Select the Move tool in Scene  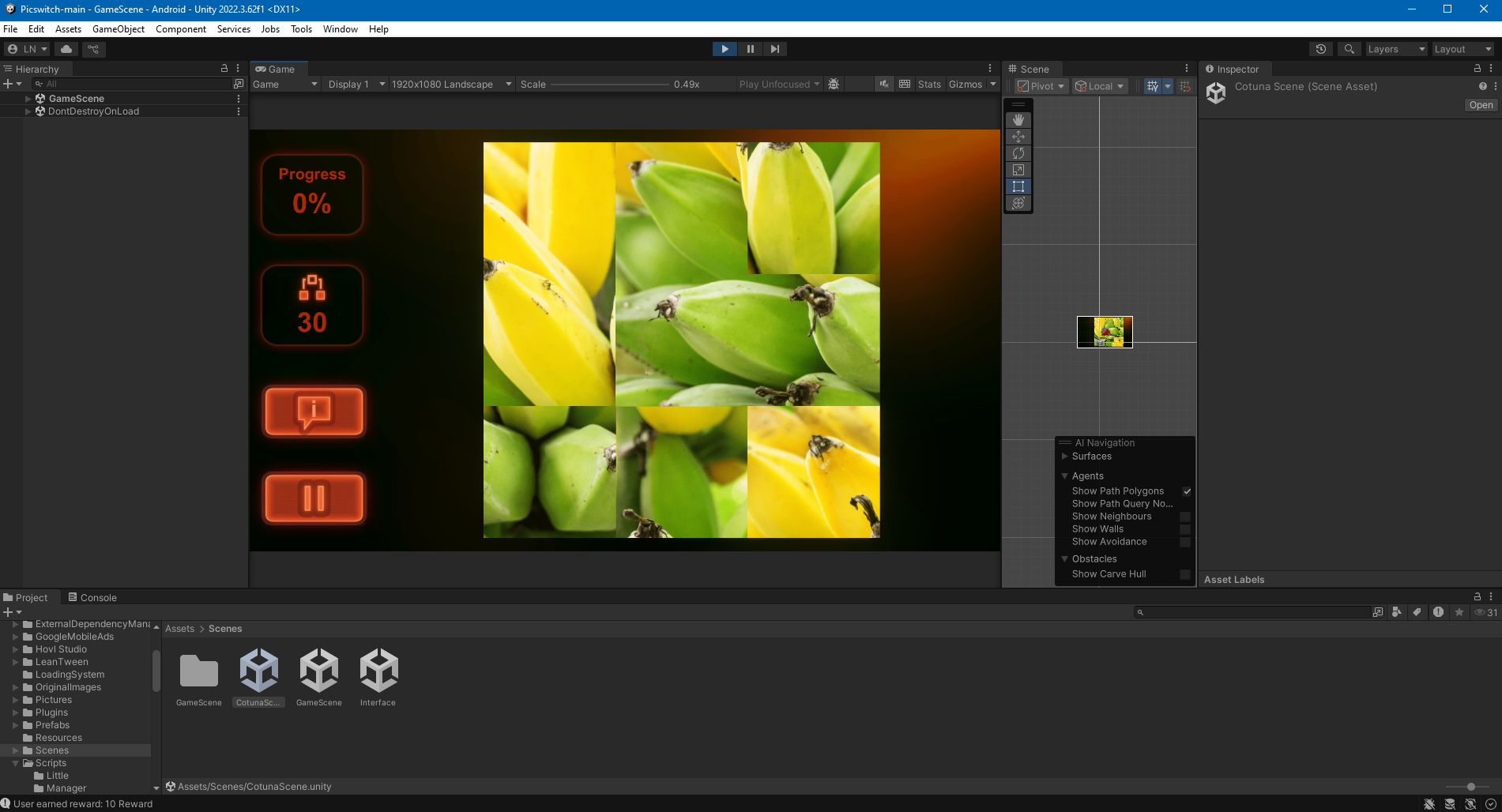point(1018,137)
